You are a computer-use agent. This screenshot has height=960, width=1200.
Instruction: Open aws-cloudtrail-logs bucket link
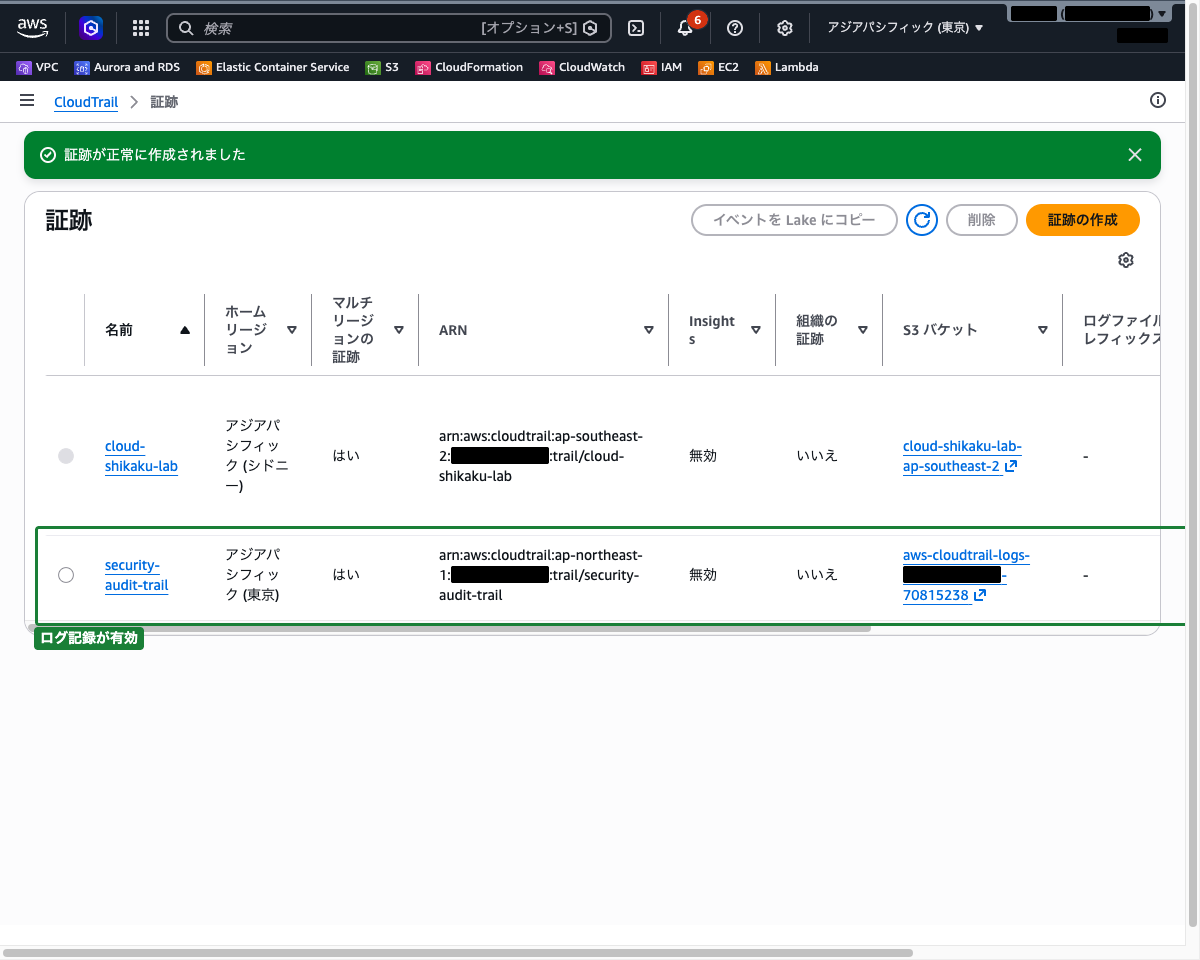[x=966, y=575]
